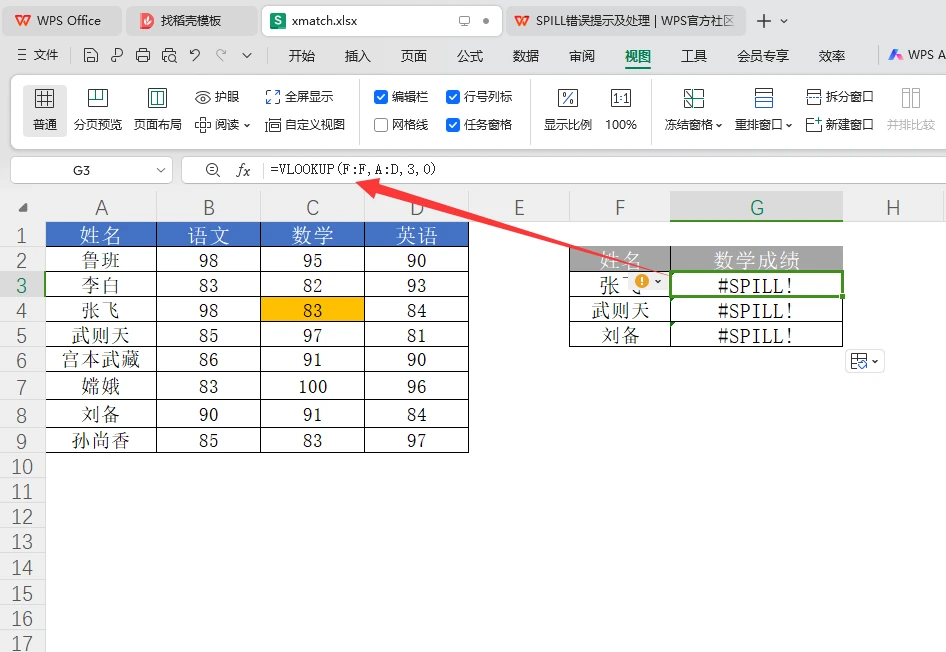Switch to the WPS Office home tab
Viewport: 946px width, 652px height.
pos(62,21)
